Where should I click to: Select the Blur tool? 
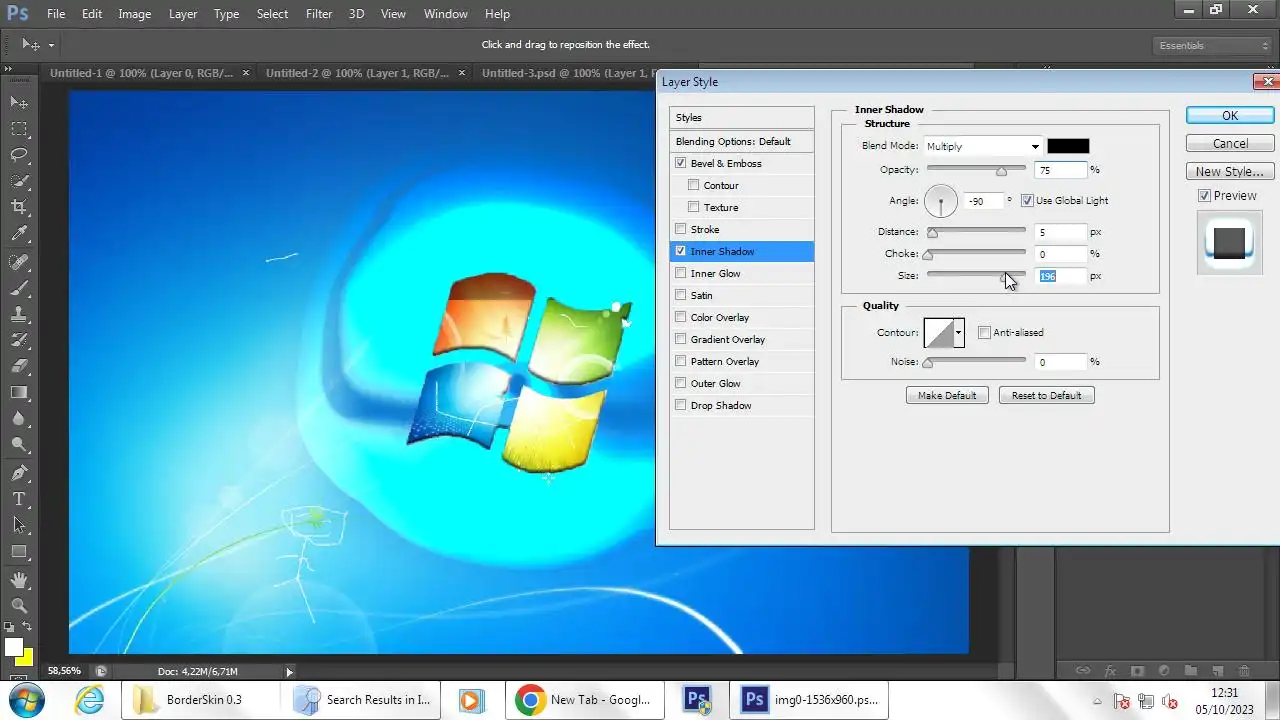click(x=19, y=419)
